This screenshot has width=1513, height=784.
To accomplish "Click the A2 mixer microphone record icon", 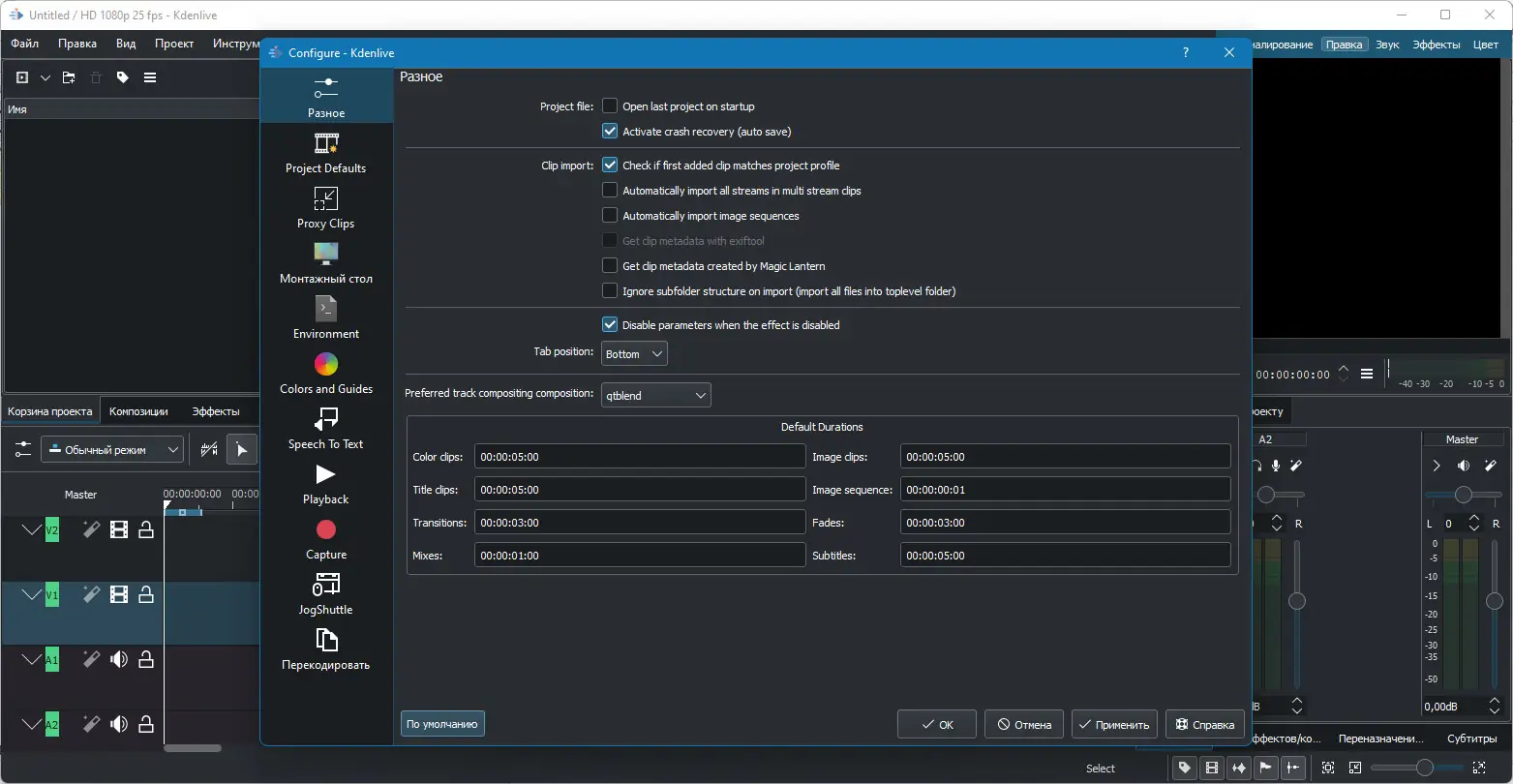I will click(x=1276, y=466).
